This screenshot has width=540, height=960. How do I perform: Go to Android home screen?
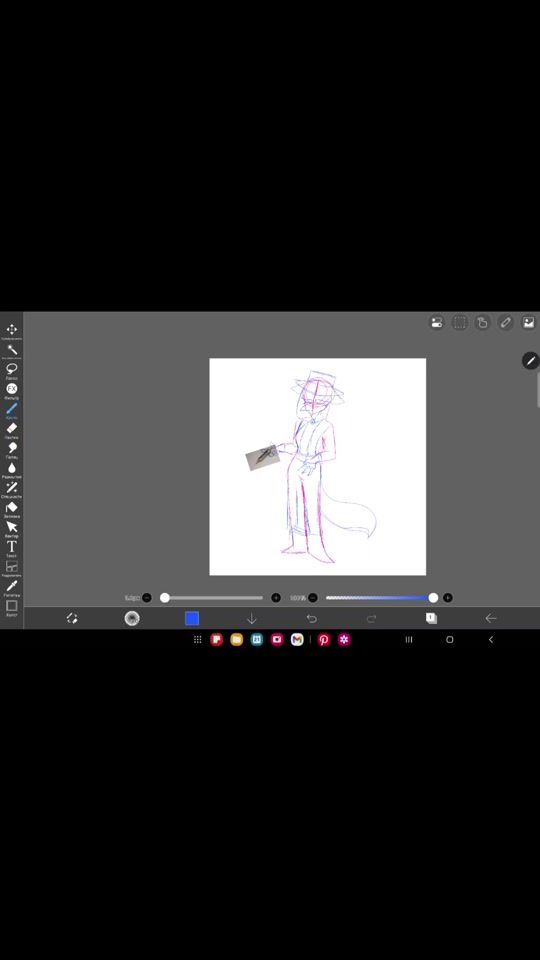[x=449, y=639]
